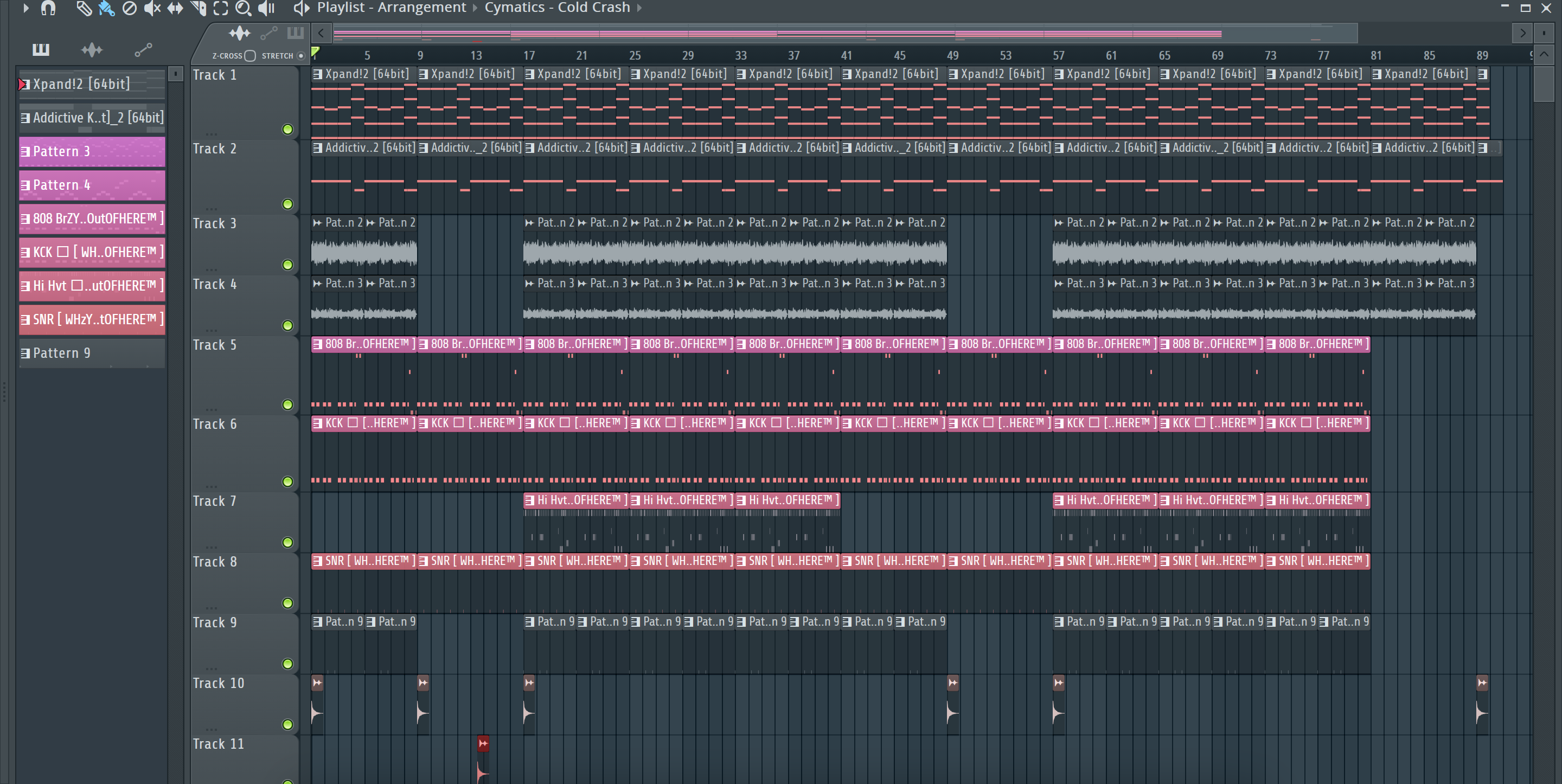Select the Delete tool
The width and height of the screenshot is (1562, 784).
point(129,9)
